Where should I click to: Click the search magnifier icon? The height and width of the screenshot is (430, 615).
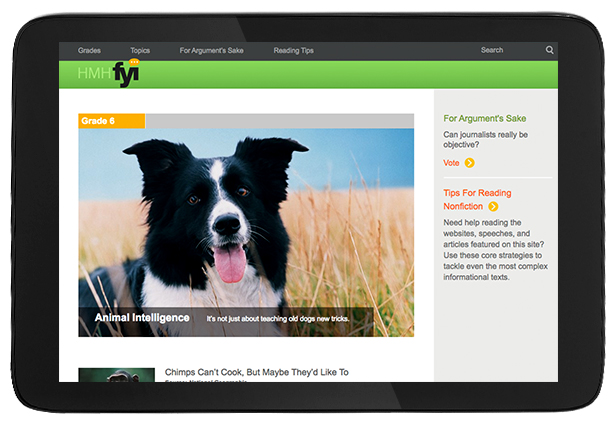(x=549, y=50)
